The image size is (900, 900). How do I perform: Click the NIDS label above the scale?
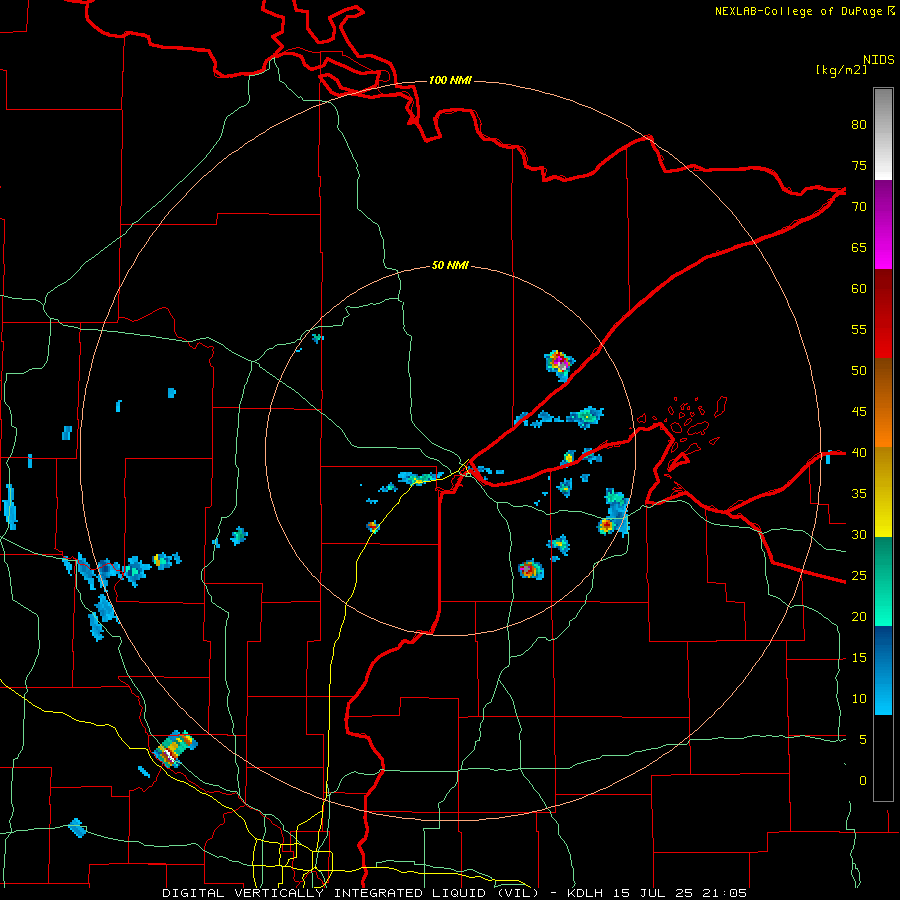(878, 60)
